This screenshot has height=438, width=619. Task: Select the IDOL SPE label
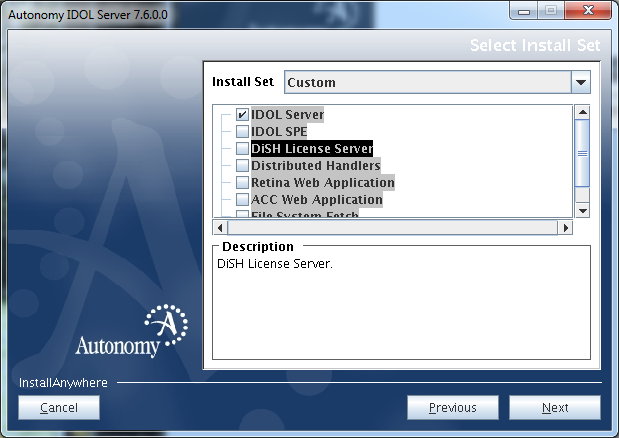click(279, 131)
